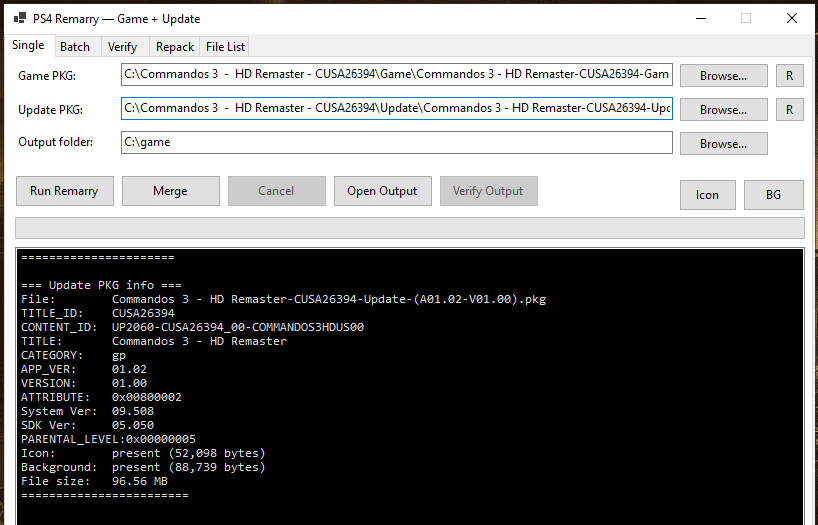Minimize the PS4 Remarry window
This screenshot has width=818, height=525.
(701, 18)
